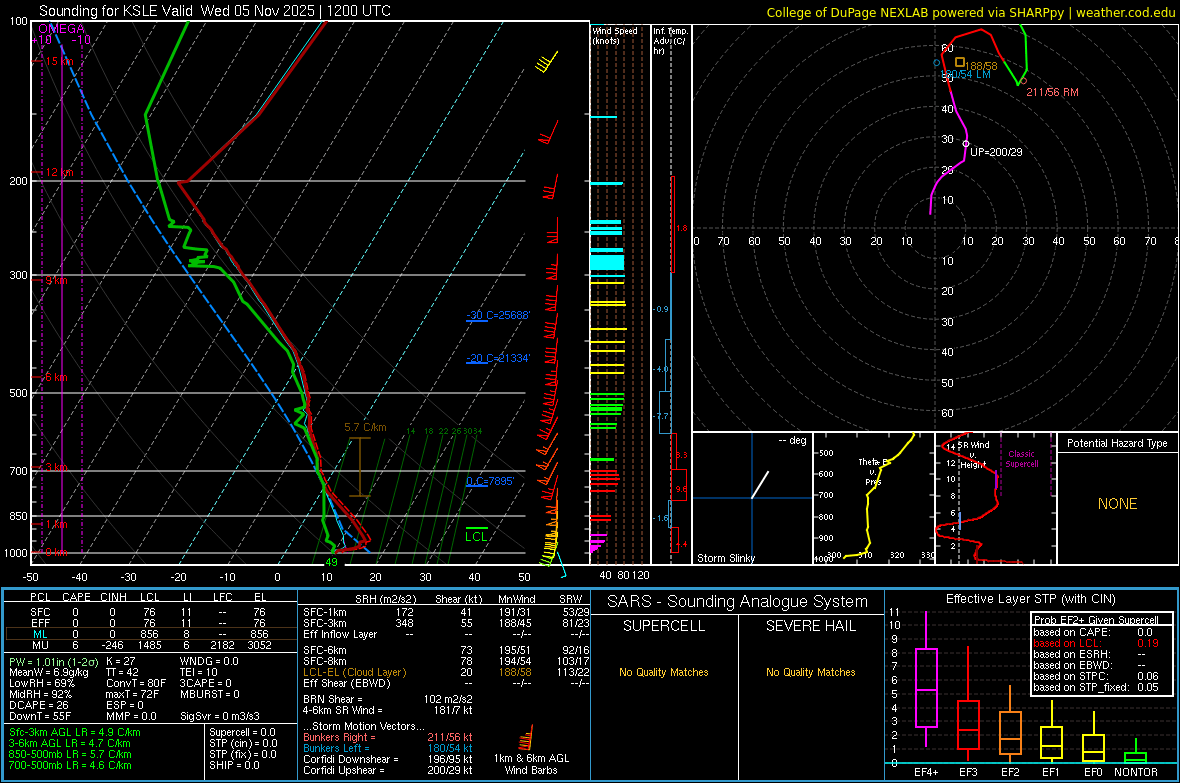This screenshot has height=783, width=1180.
Task: Click the '-30 C=25688'' level label
Action: (x=498, y=315)
